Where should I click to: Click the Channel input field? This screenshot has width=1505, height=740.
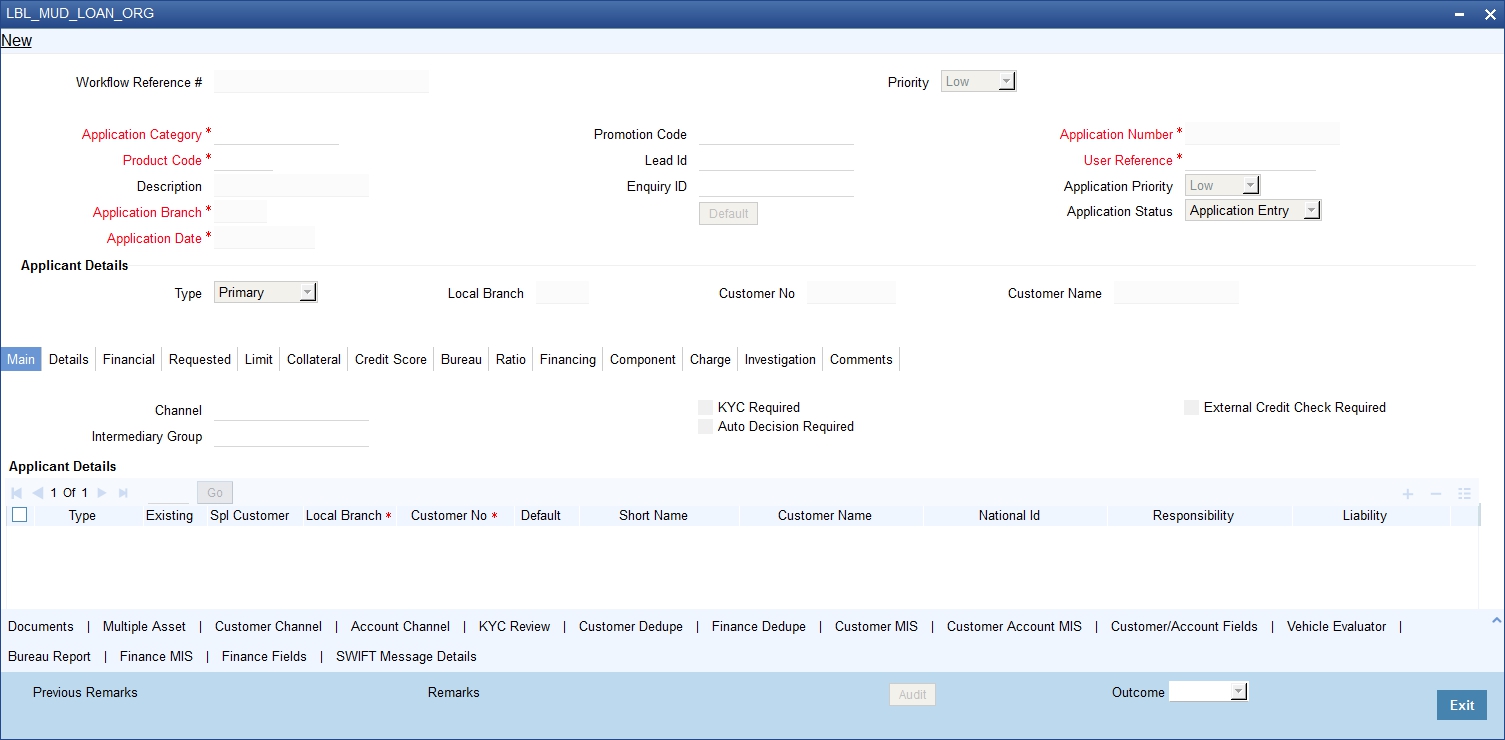pyautogui.click(x=291, y=410)
